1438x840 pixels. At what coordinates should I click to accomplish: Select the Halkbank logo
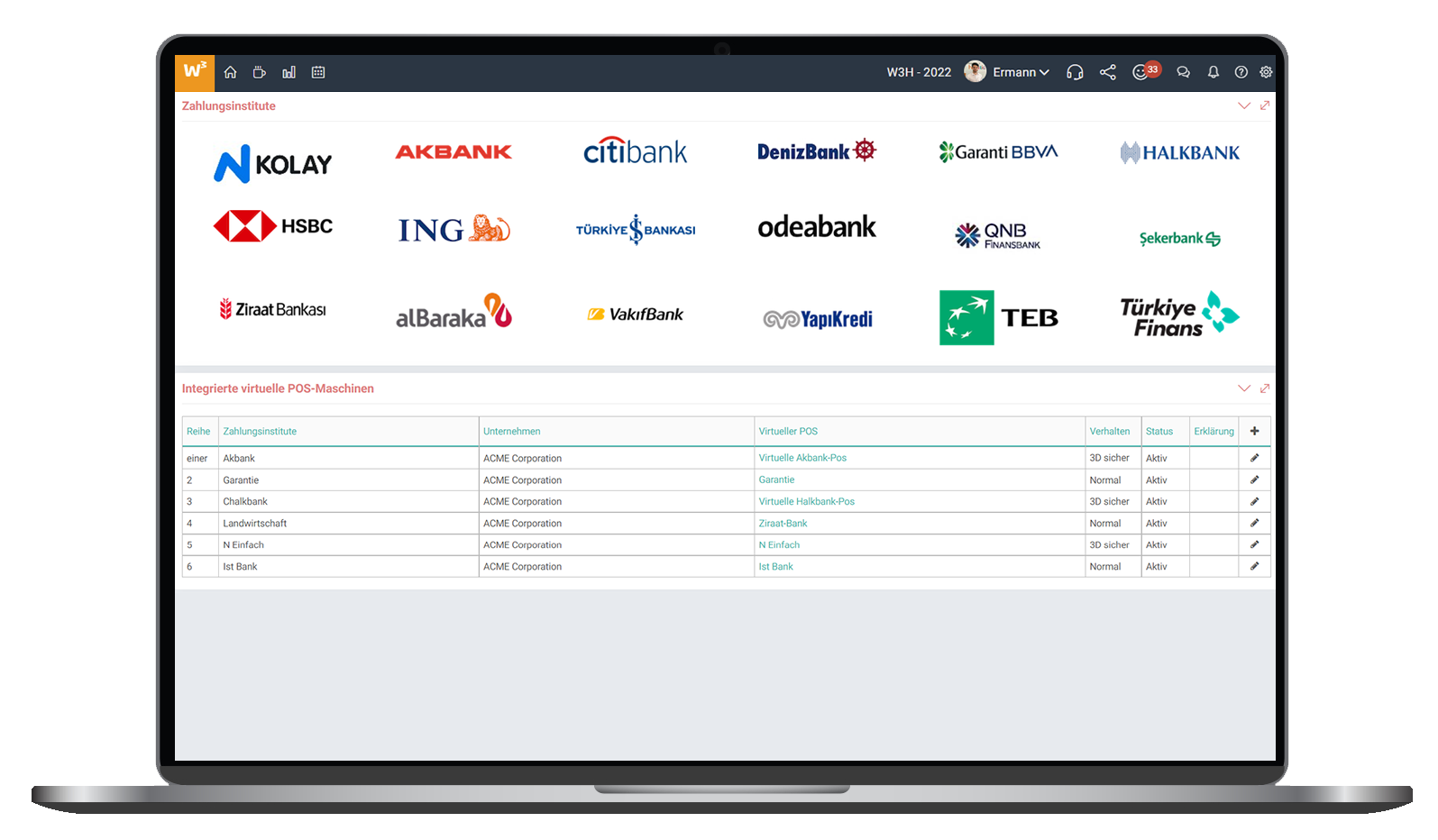coord(1180,152)
